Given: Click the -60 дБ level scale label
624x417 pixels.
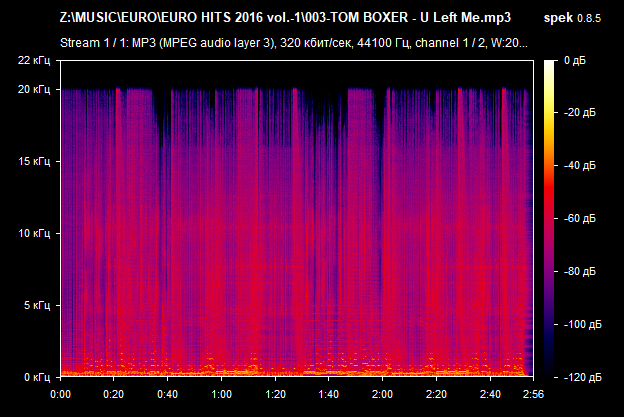Looking at the screenshot, I should [x=579, y=218].
